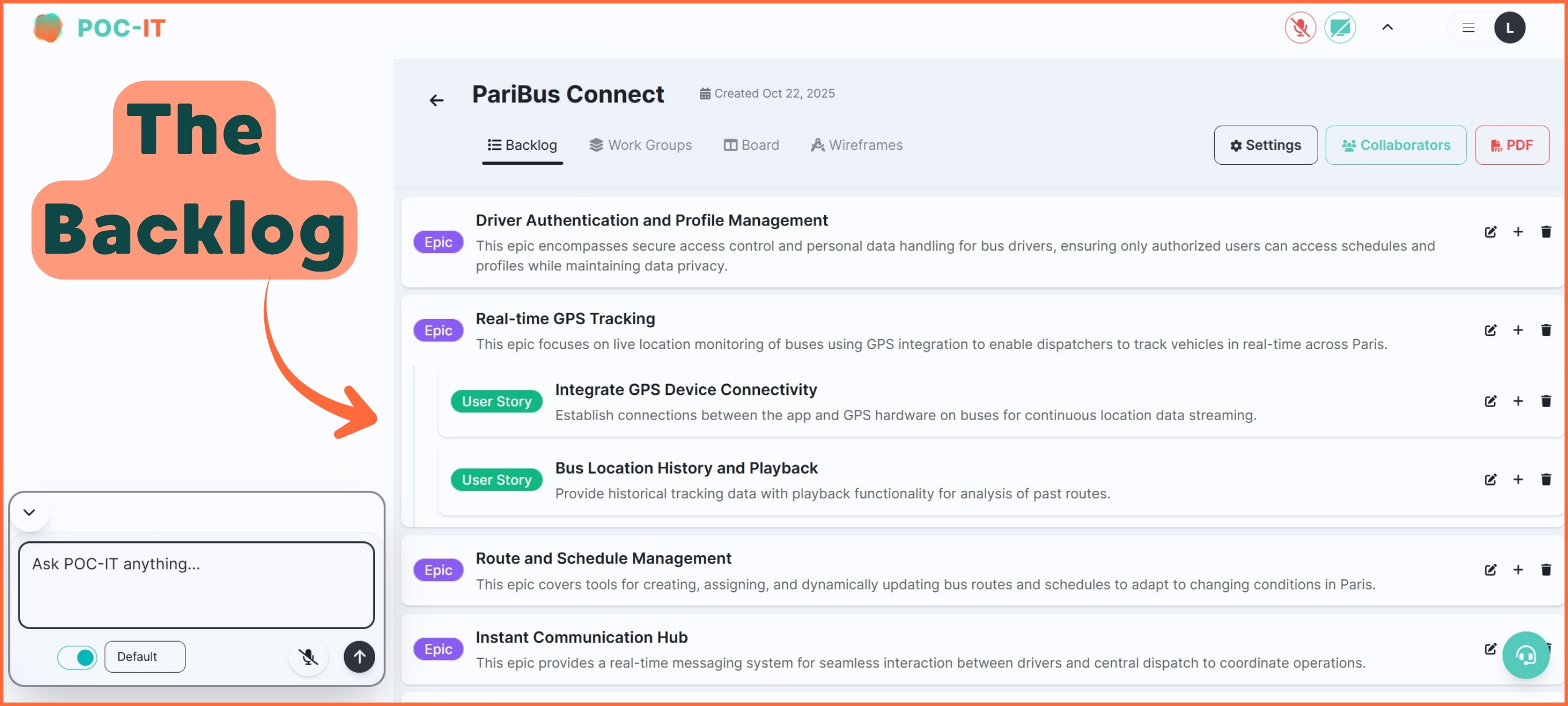Open the Wireframes tab
1568x706 pixels.
coord(856,145)
